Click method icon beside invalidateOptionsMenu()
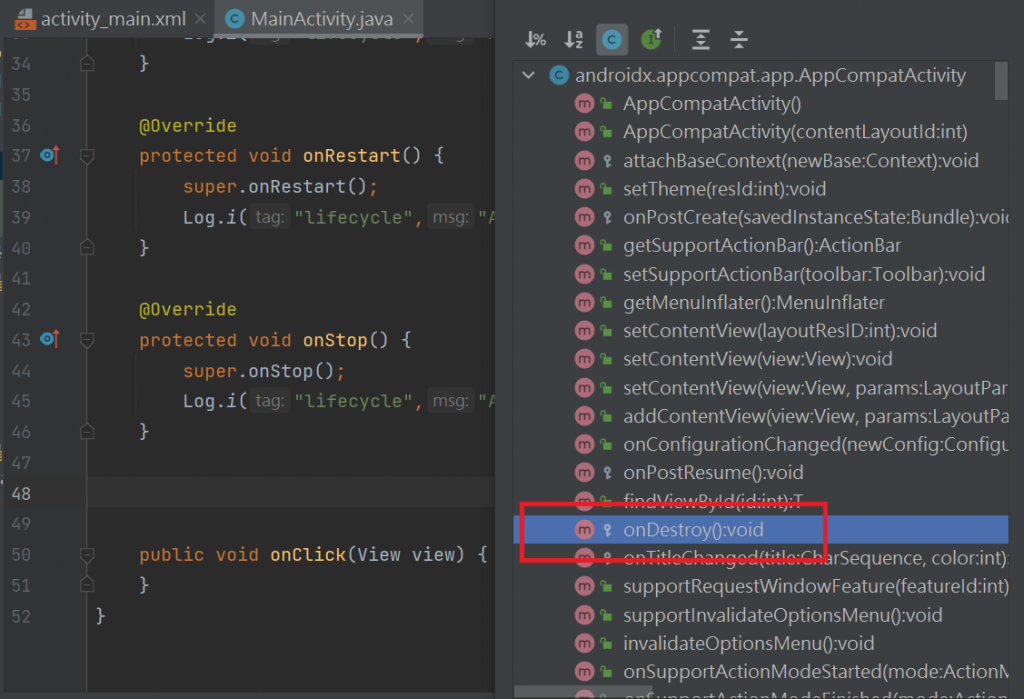 (x=584, y=643)
